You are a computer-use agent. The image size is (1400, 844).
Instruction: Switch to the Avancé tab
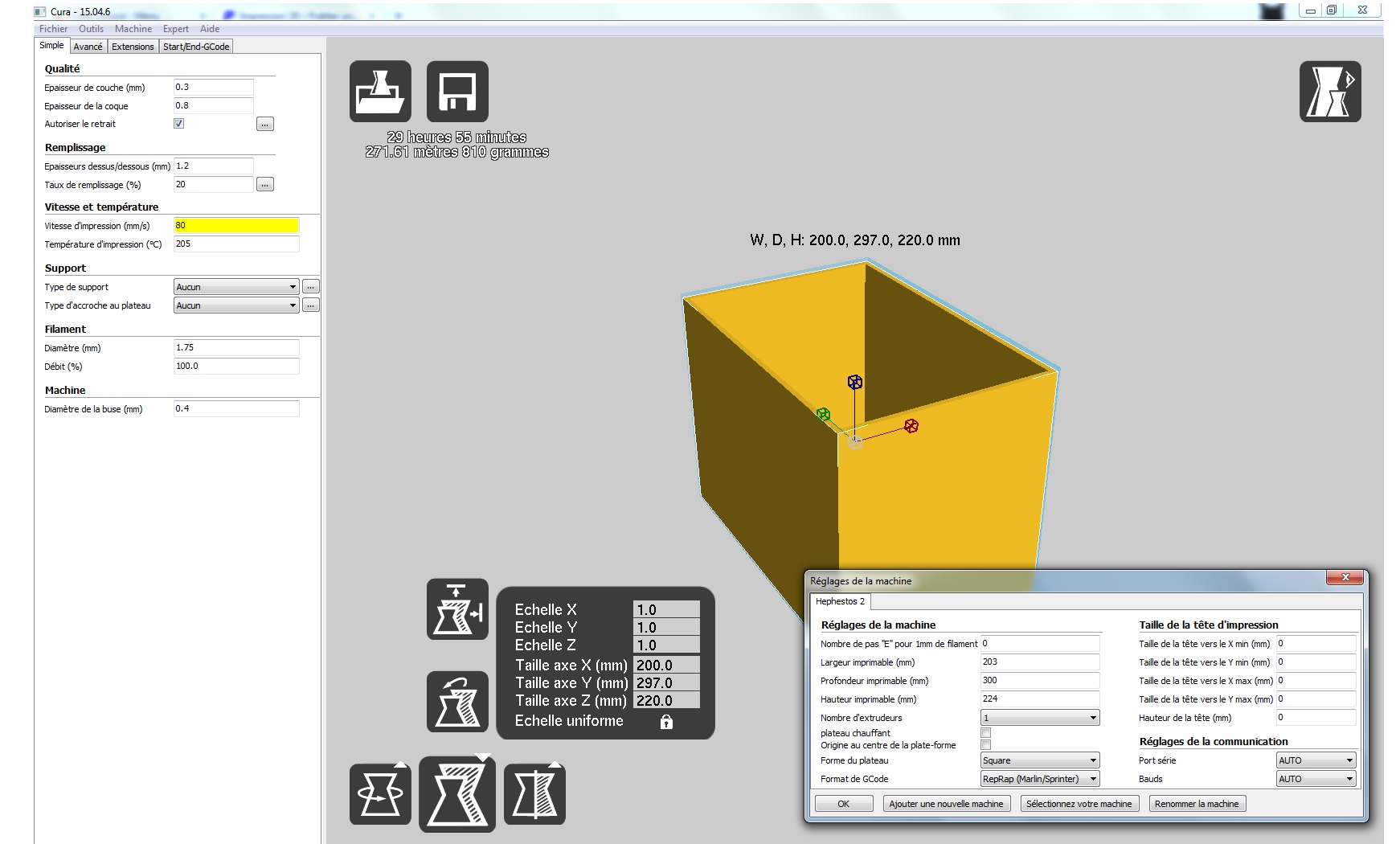(x=88, y=47)
